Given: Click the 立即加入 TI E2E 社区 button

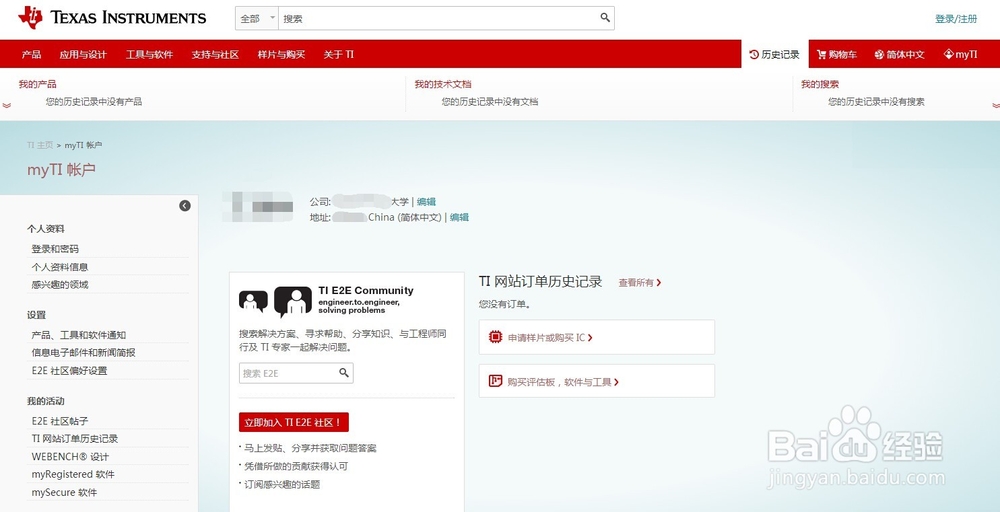Looking at the screenshot, I should 294,422.
